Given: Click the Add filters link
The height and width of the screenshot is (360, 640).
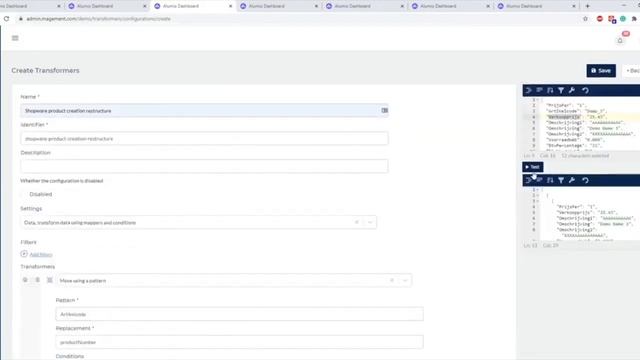Looking at the screenshot, I should pos(41,254).
